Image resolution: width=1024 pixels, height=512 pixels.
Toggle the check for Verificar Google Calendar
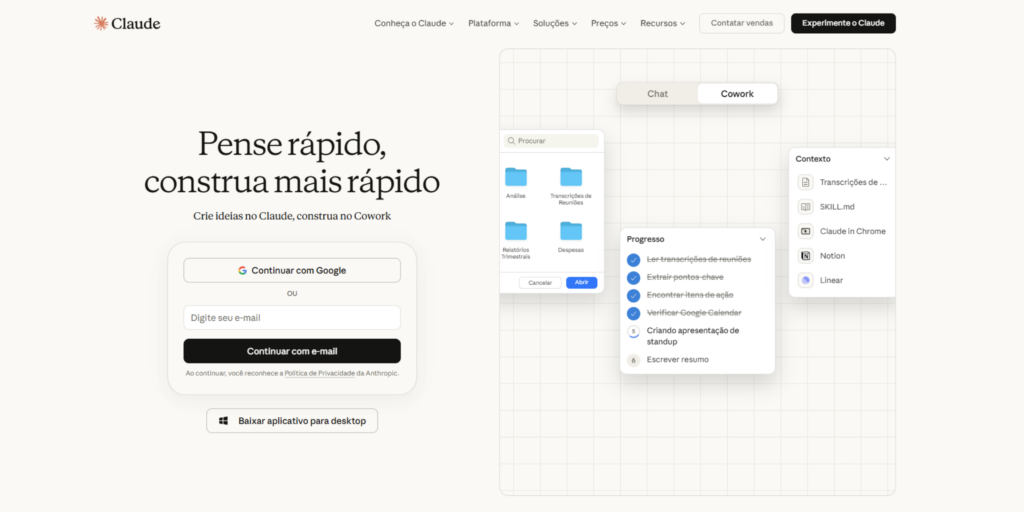click(633, 313)
